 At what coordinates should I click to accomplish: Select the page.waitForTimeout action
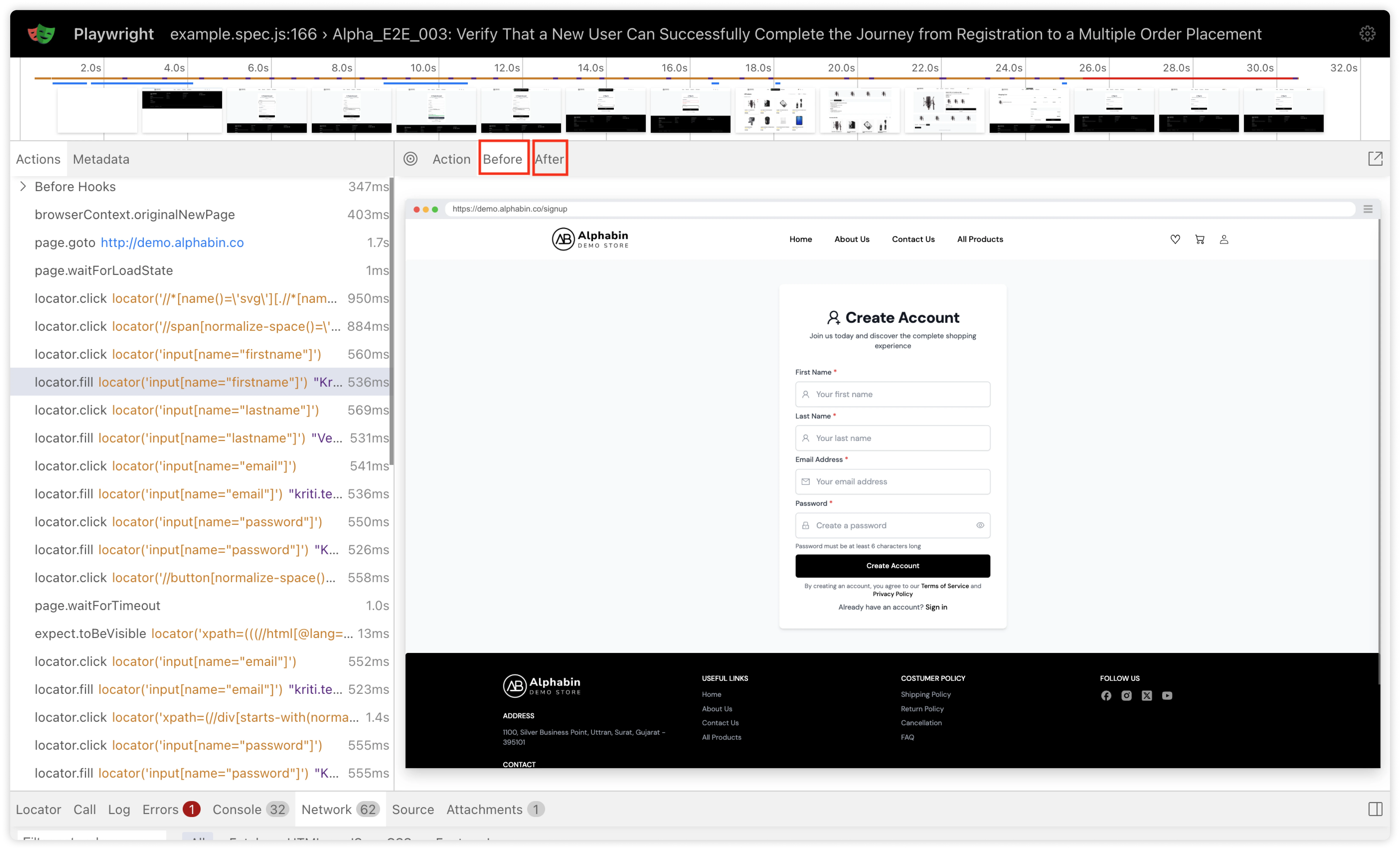coord(200,605)
